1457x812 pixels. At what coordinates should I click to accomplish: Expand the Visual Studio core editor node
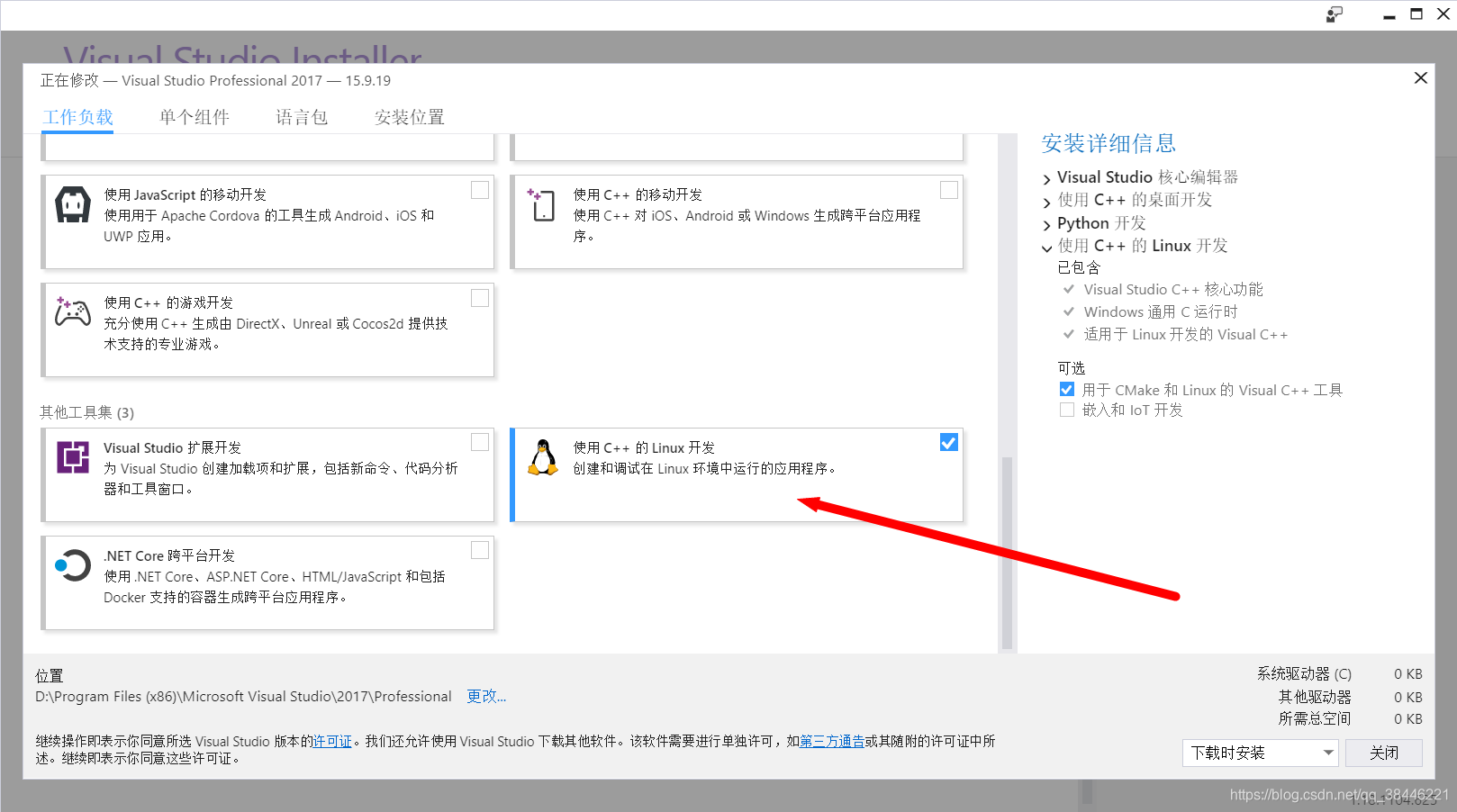tap(1046, 179)
